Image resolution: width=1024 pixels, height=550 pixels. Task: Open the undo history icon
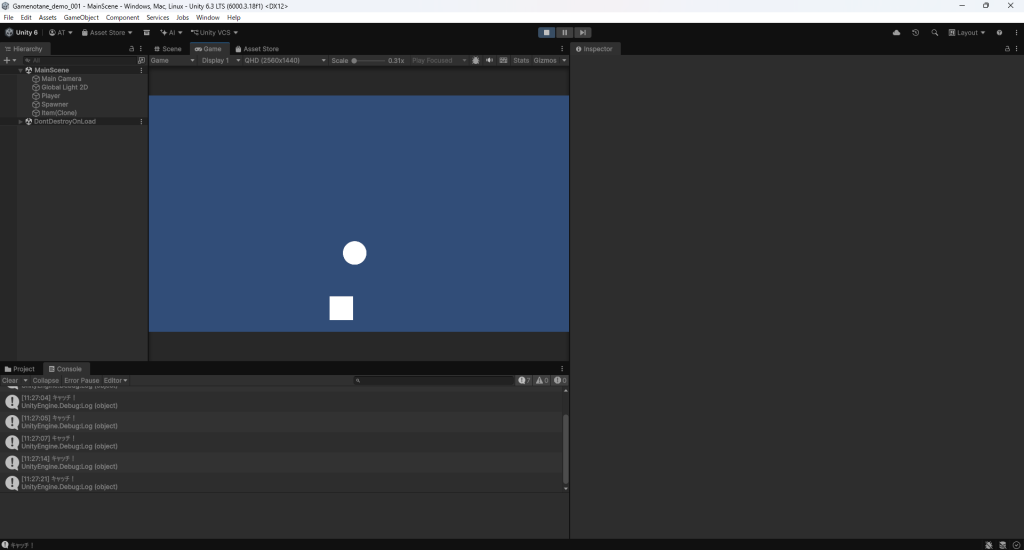pyautogui.click(x=916, y=33)
